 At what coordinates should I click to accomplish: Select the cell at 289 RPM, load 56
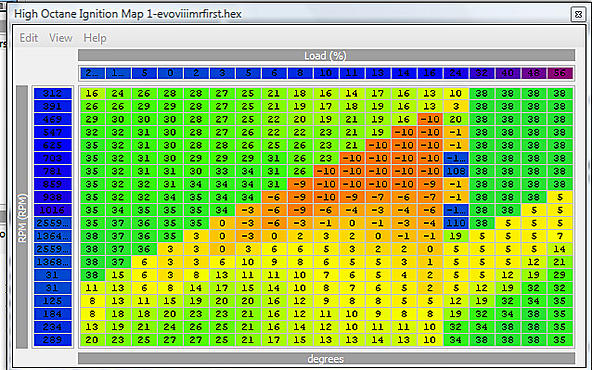click(x=560, y=339)
